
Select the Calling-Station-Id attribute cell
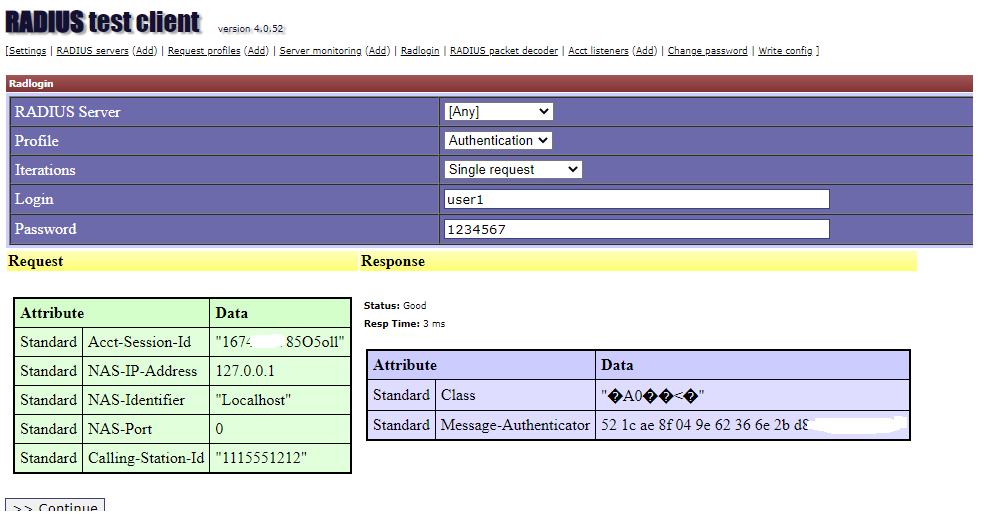[x=146, y=458]
